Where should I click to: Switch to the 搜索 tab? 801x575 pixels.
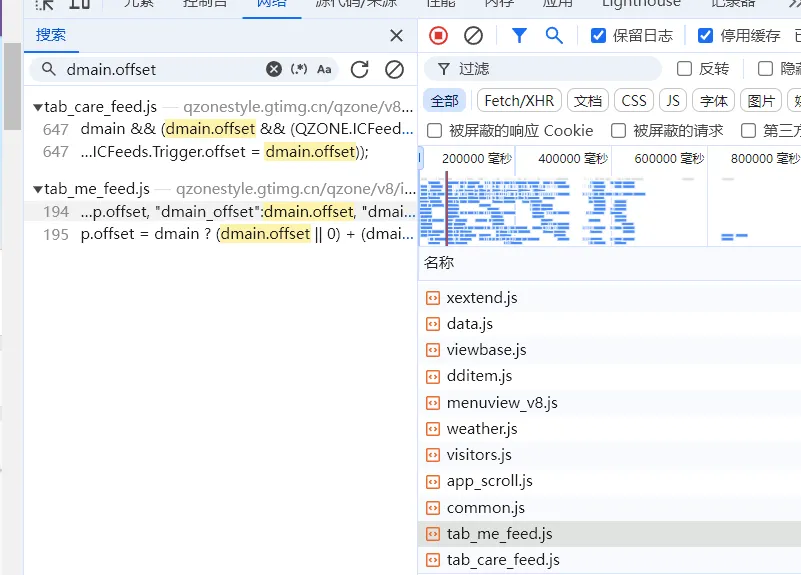tap(51, 35)
